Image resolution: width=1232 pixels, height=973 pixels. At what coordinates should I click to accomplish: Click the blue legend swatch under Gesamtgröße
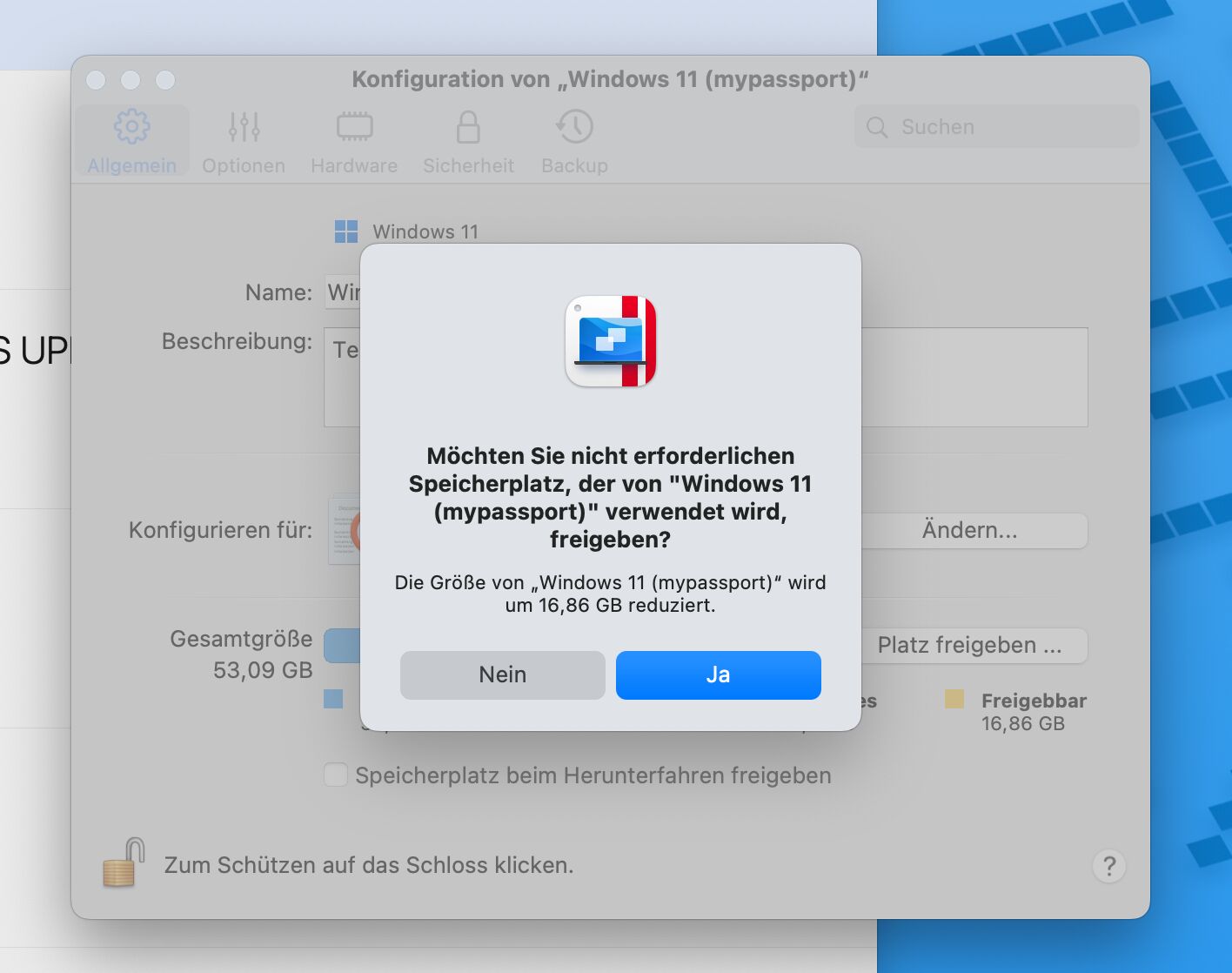click(x=333, y=699)
